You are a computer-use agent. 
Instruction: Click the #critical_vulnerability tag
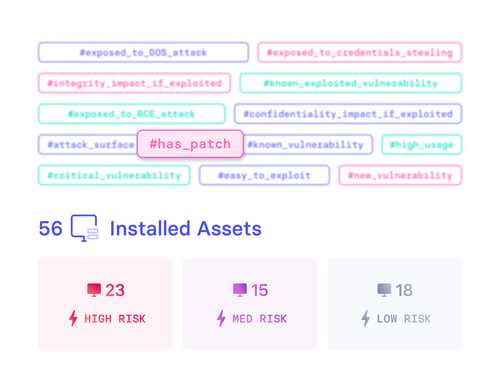[114, 175]
